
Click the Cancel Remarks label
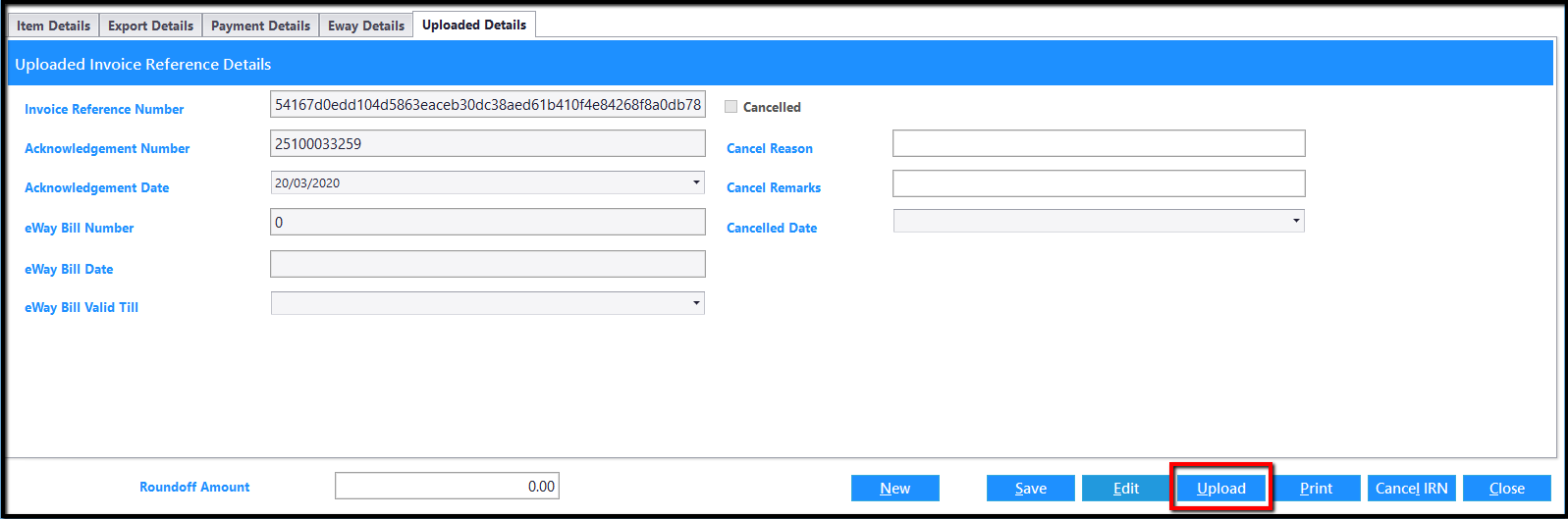[x=774, y=187]
